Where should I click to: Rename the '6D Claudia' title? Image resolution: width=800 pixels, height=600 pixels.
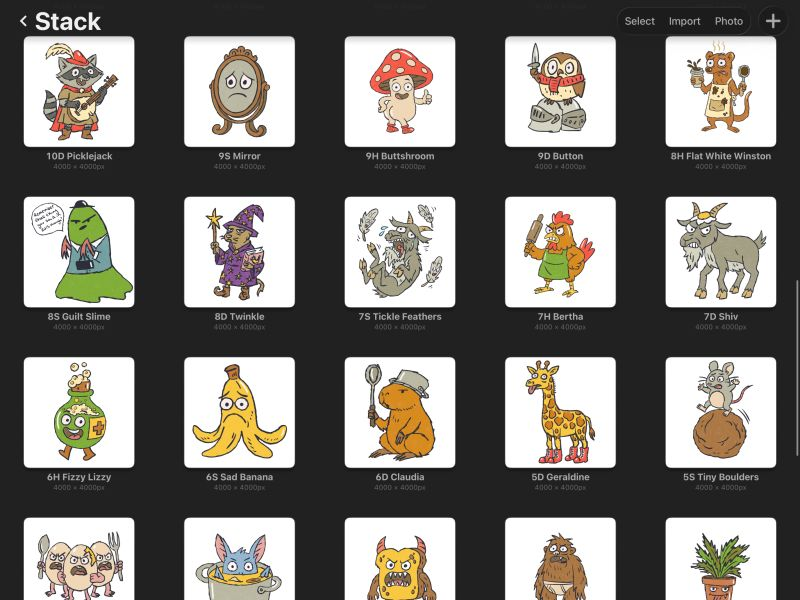(400, 477)
